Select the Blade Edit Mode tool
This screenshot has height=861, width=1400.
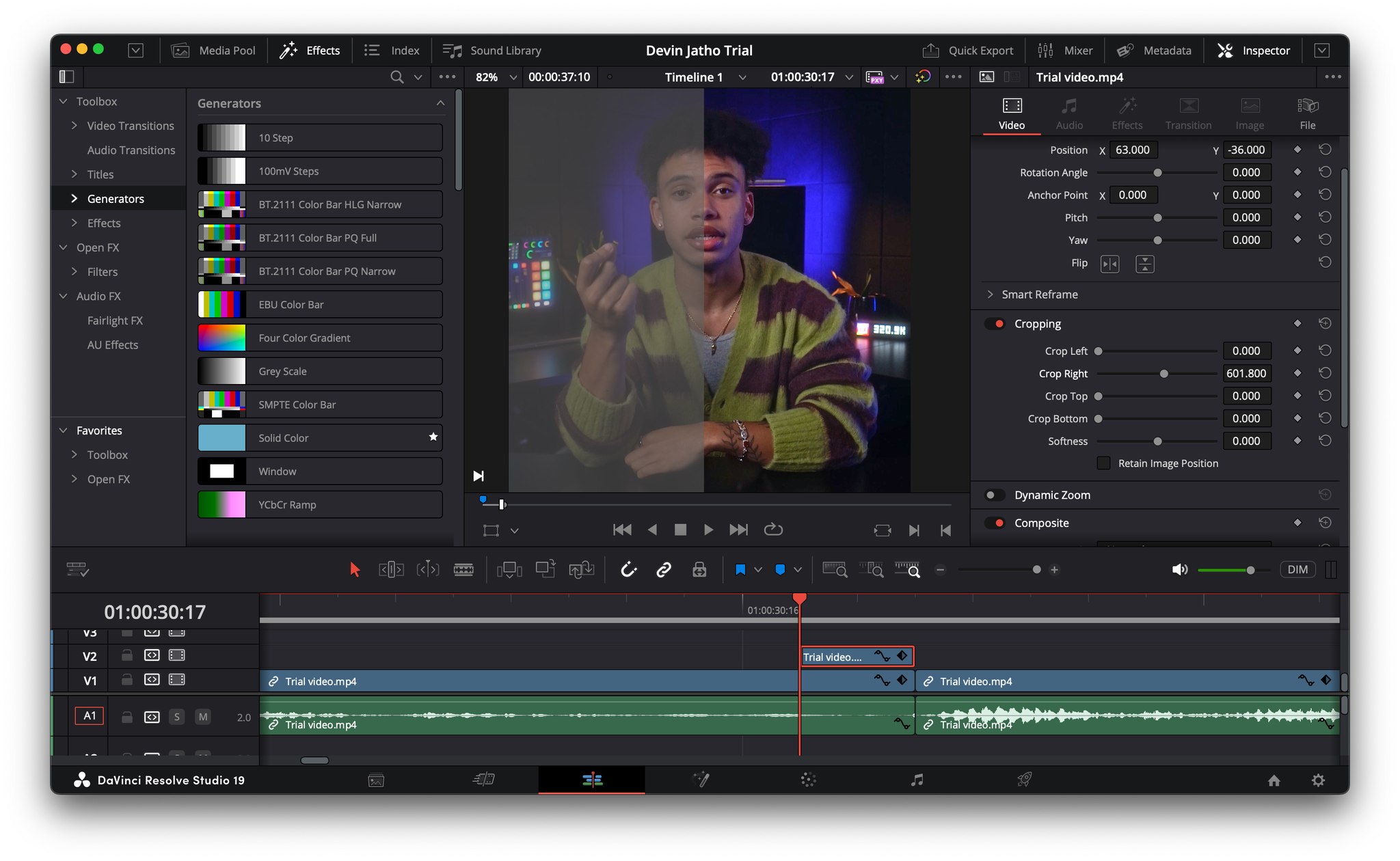463,569
